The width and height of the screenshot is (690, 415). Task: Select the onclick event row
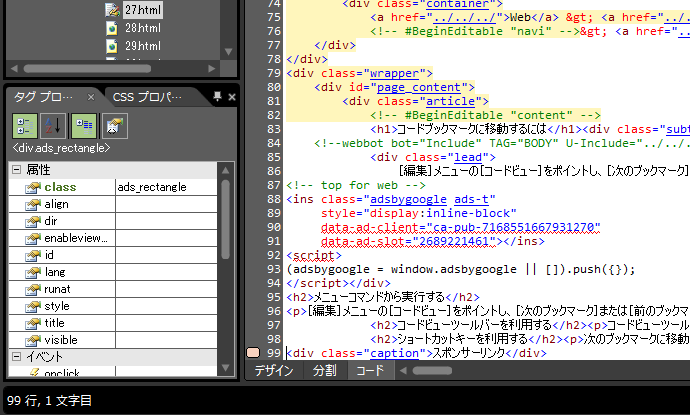pyautogui.click(x=113, y=371)
